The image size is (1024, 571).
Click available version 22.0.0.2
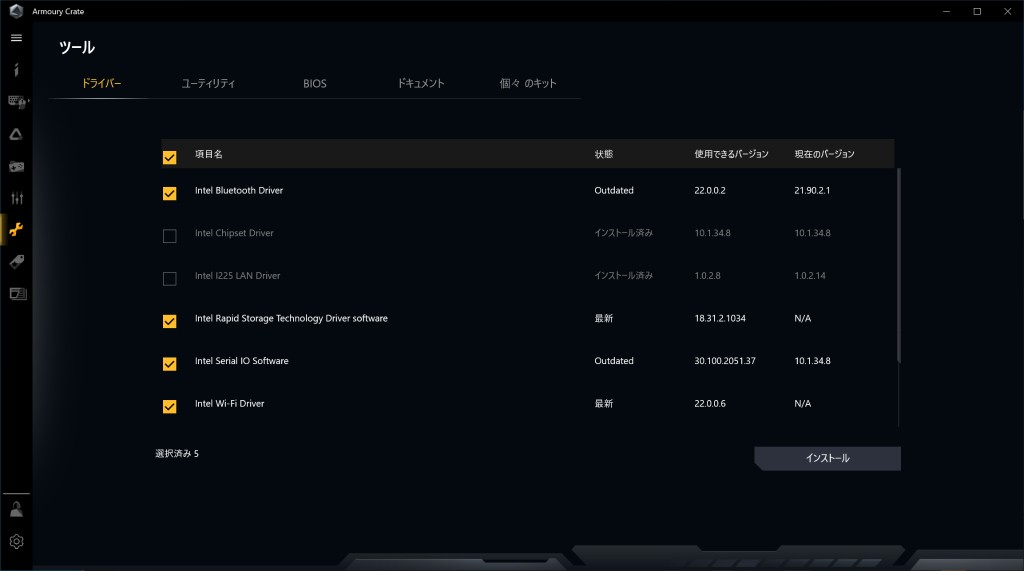pos(710,190)
